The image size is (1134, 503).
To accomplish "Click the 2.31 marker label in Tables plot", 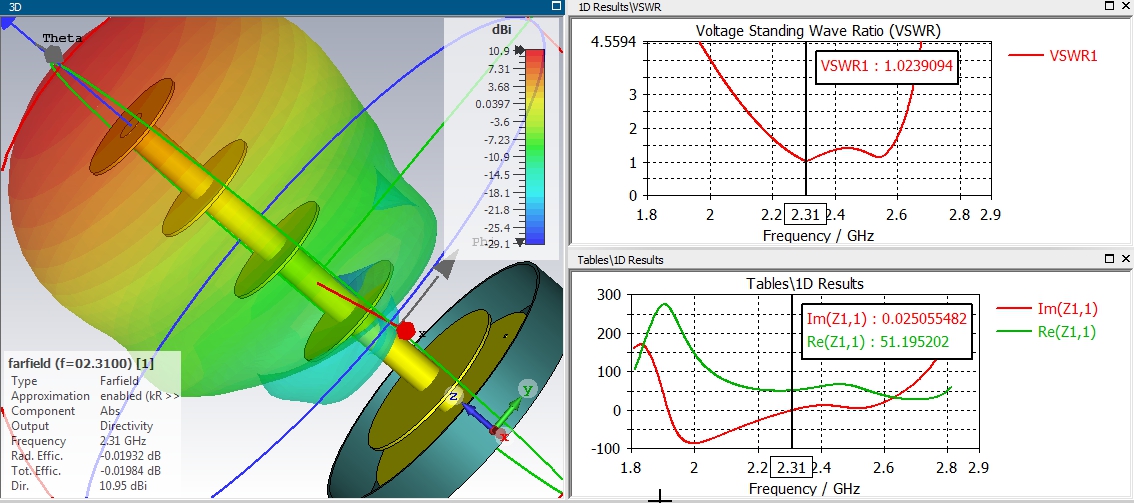I will point(790,468).
